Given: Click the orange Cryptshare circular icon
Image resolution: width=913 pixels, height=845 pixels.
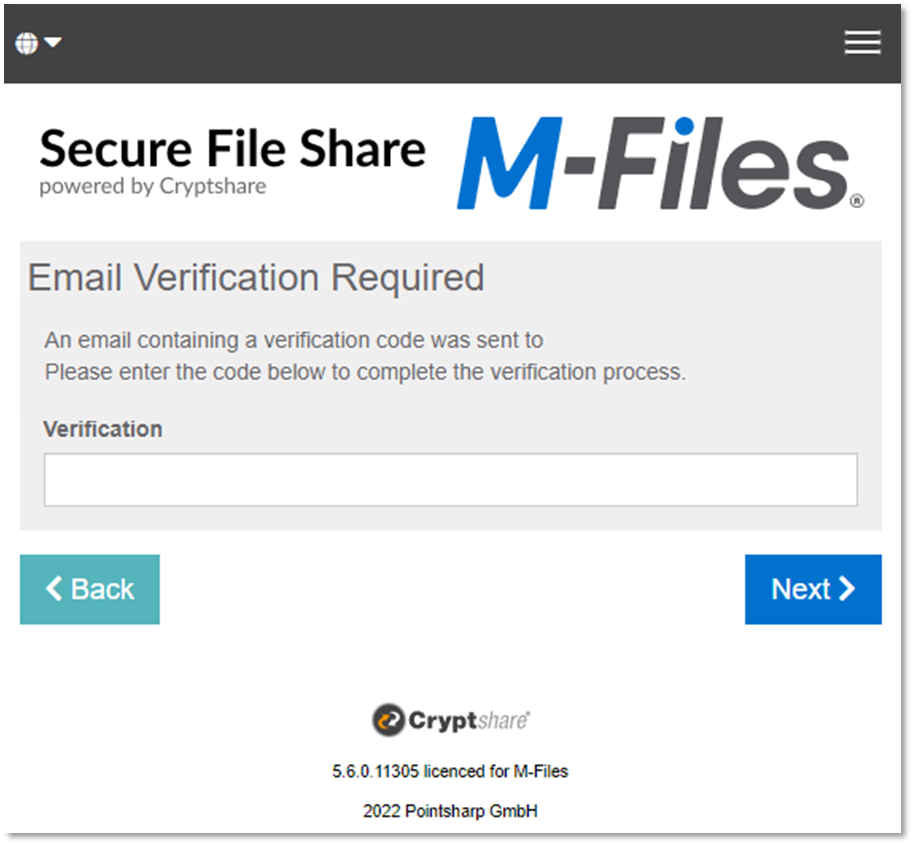Looking at the screenshot, I should (388, 720).
